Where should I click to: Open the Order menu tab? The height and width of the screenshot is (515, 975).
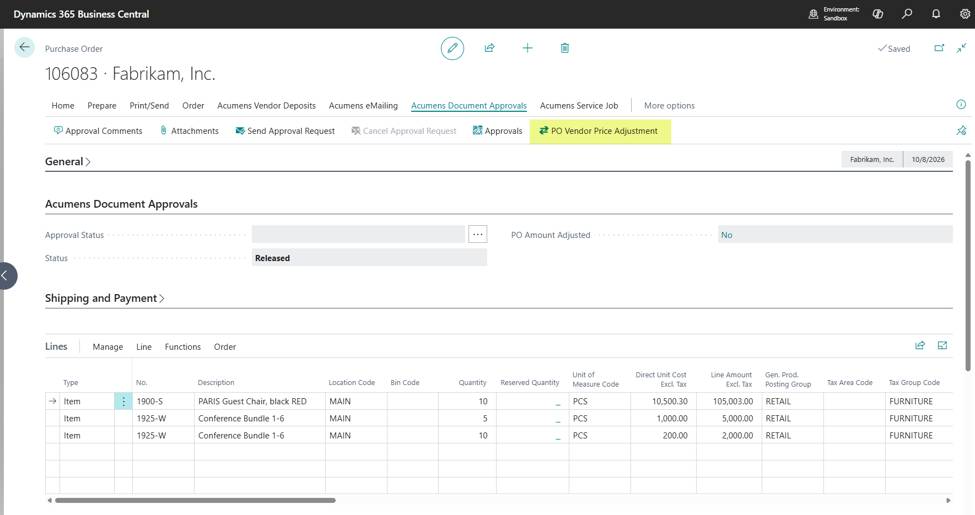pyautogui.click(x=193, y=106)
